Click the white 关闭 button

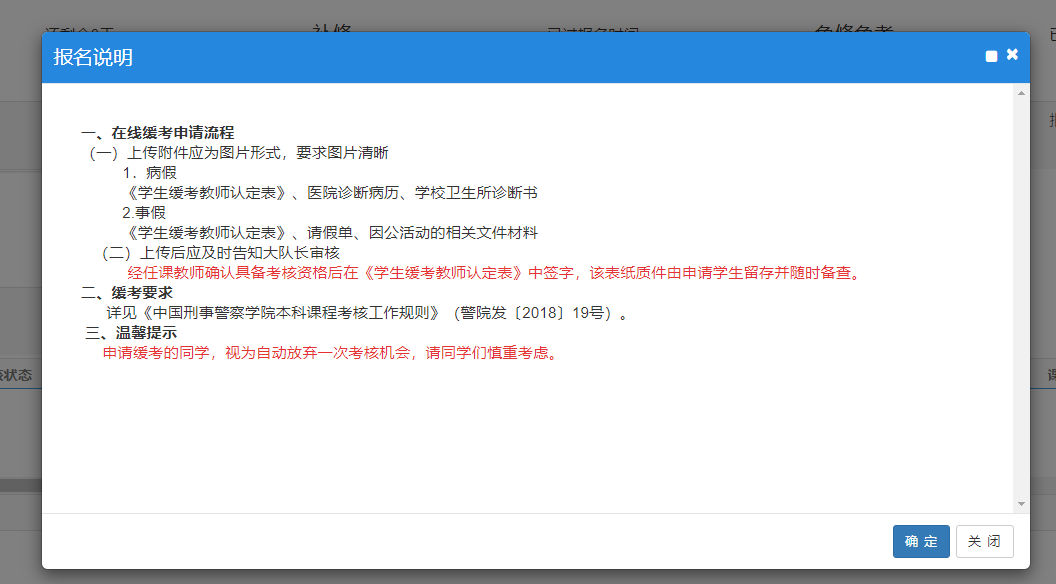(984, 541)
